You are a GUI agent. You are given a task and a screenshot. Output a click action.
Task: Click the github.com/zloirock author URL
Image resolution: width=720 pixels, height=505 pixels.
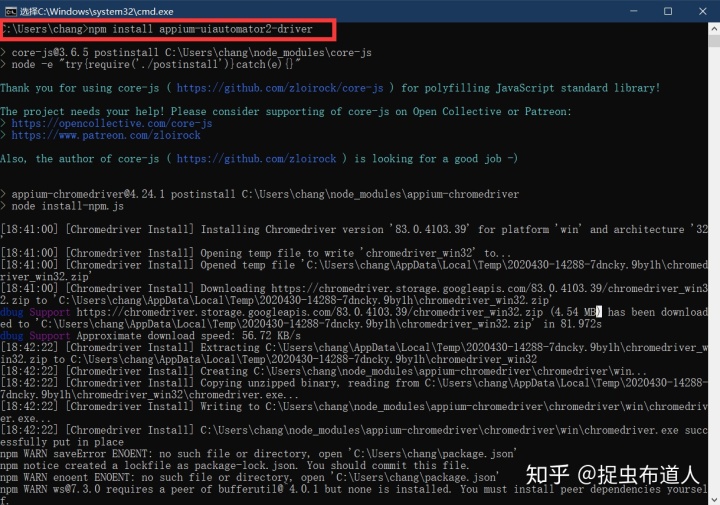(x=256, y=158)
